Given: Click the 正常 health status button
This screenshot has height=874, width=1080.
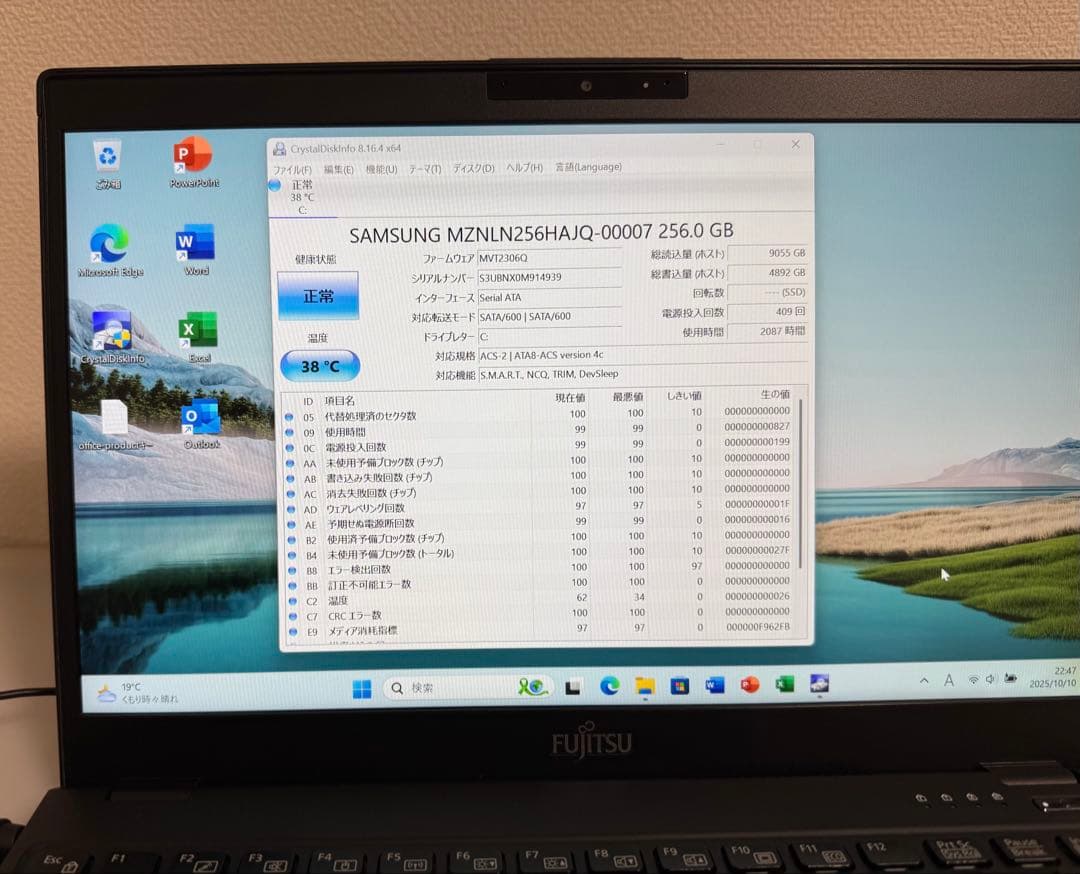Looking at the screenshot, I should click(318, 297).
